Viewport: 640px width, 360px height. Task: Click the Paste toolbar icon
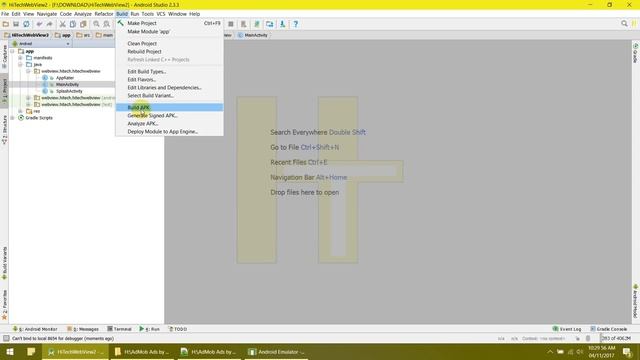pyautogui.click(x=83, y=24)
